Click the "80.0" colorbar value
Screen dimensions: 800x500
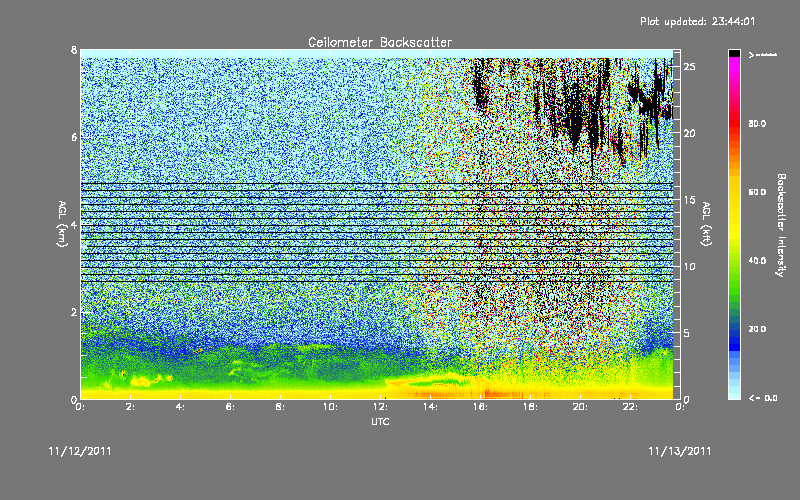tap(757, 124)
